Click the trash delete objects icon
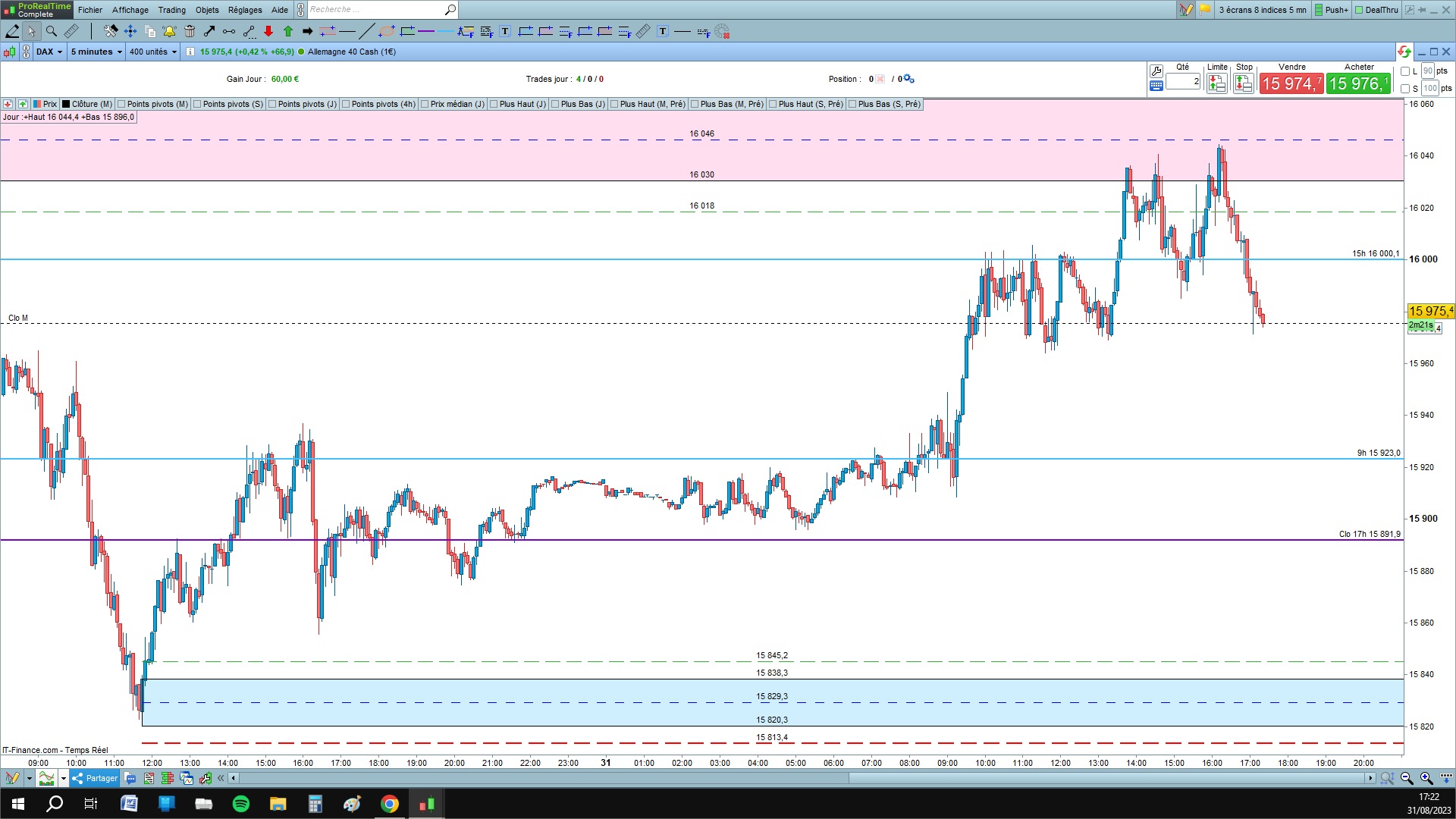Screen dimensions: 1456x819 point(190,31)
